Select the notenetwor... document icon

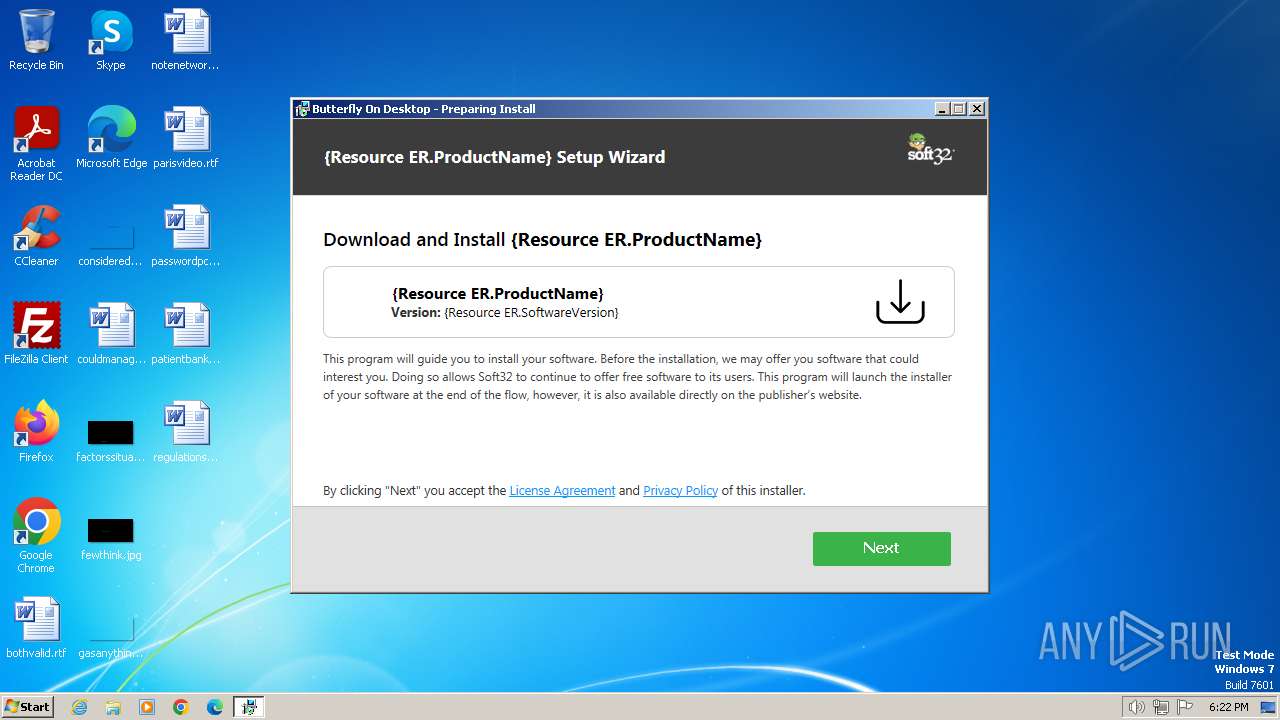(x=186, y=40)
